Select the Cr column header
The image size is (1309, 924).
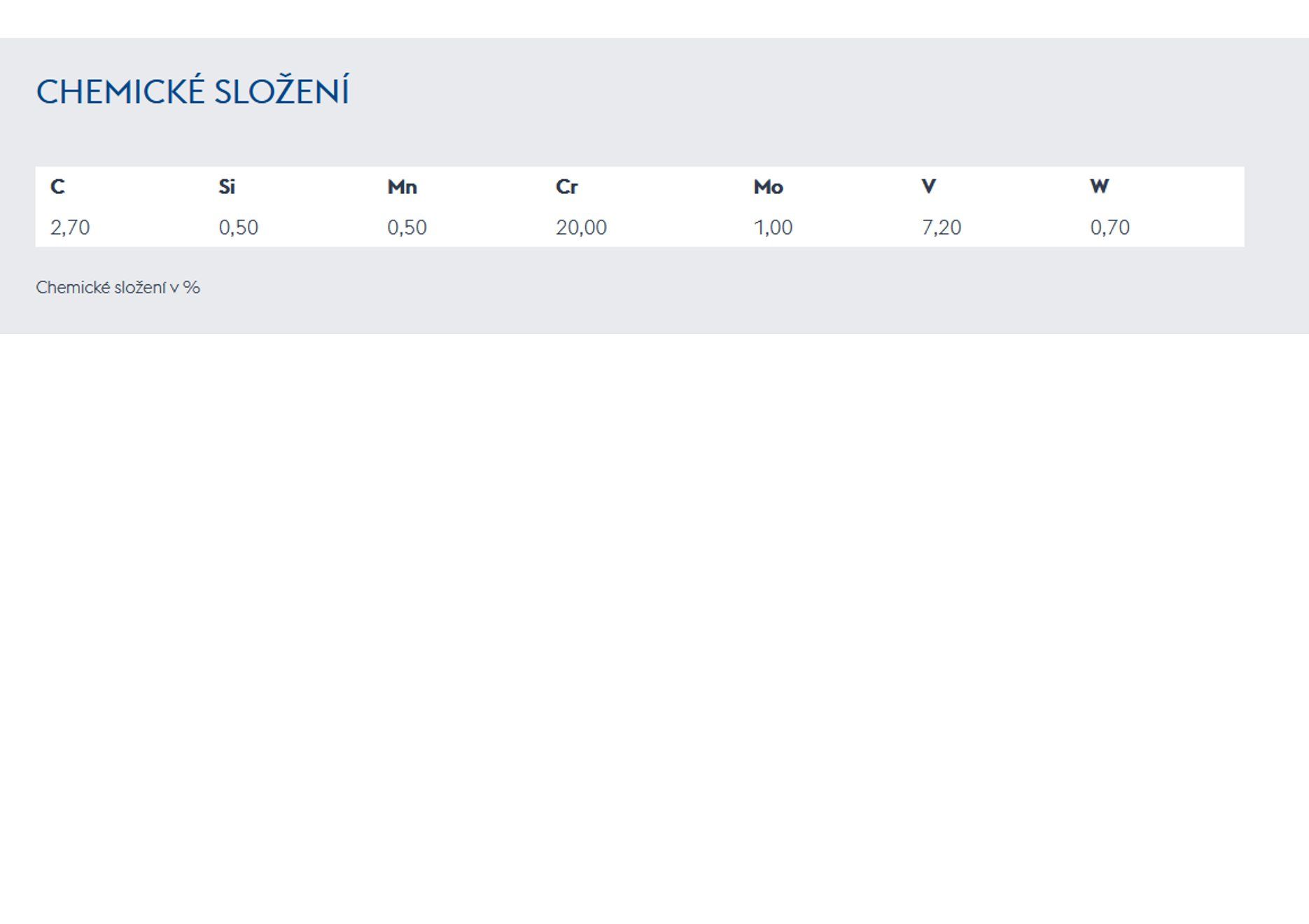566,187
